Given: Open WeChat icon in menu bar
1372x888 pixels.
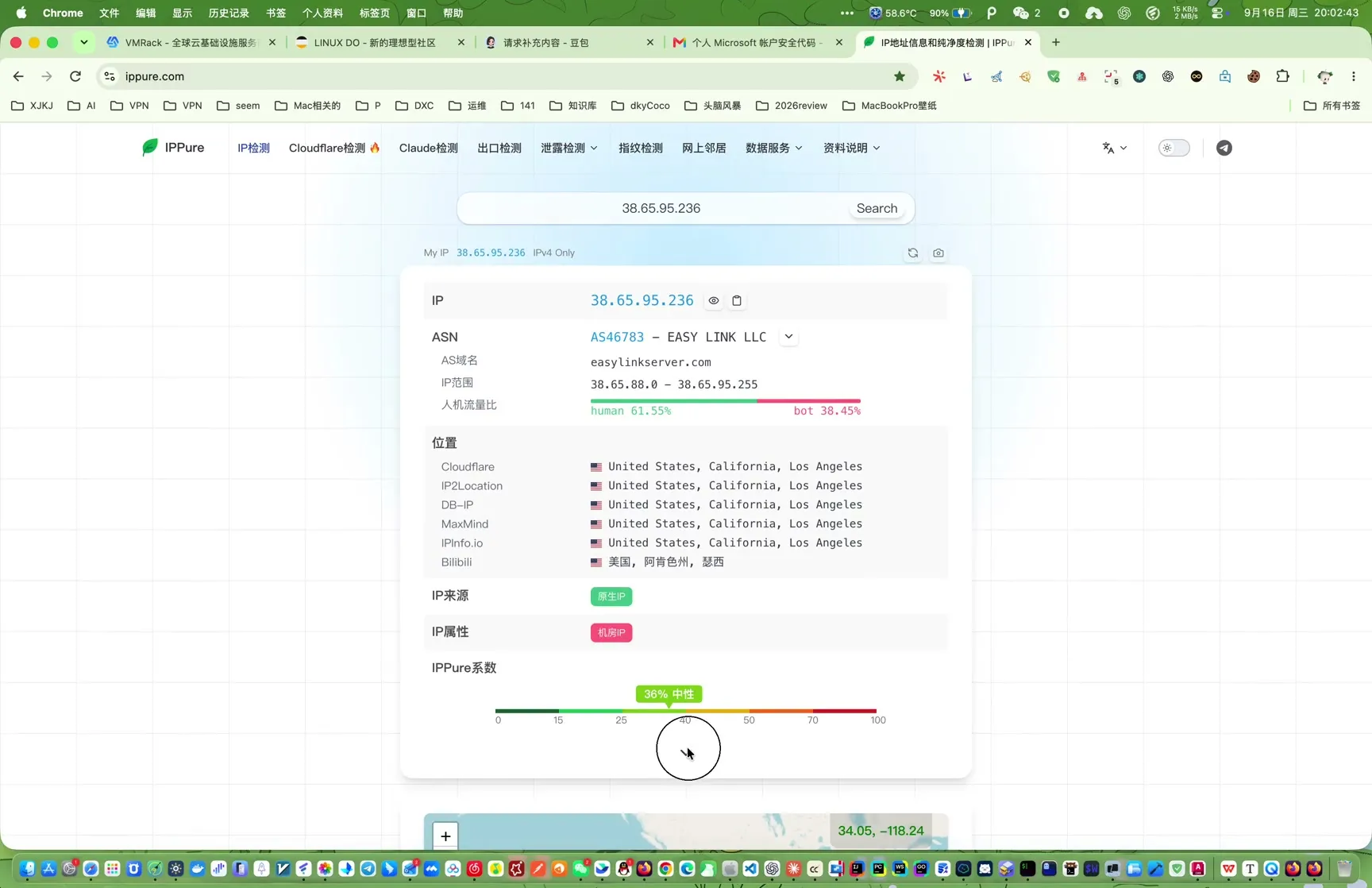Looking at the screenshot, I should [x=1021, y=13].
